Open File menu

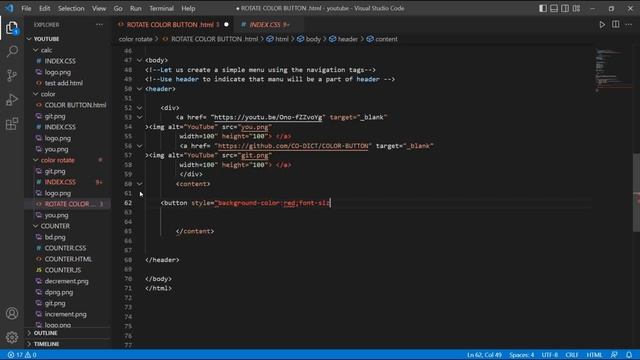[26, 8]
